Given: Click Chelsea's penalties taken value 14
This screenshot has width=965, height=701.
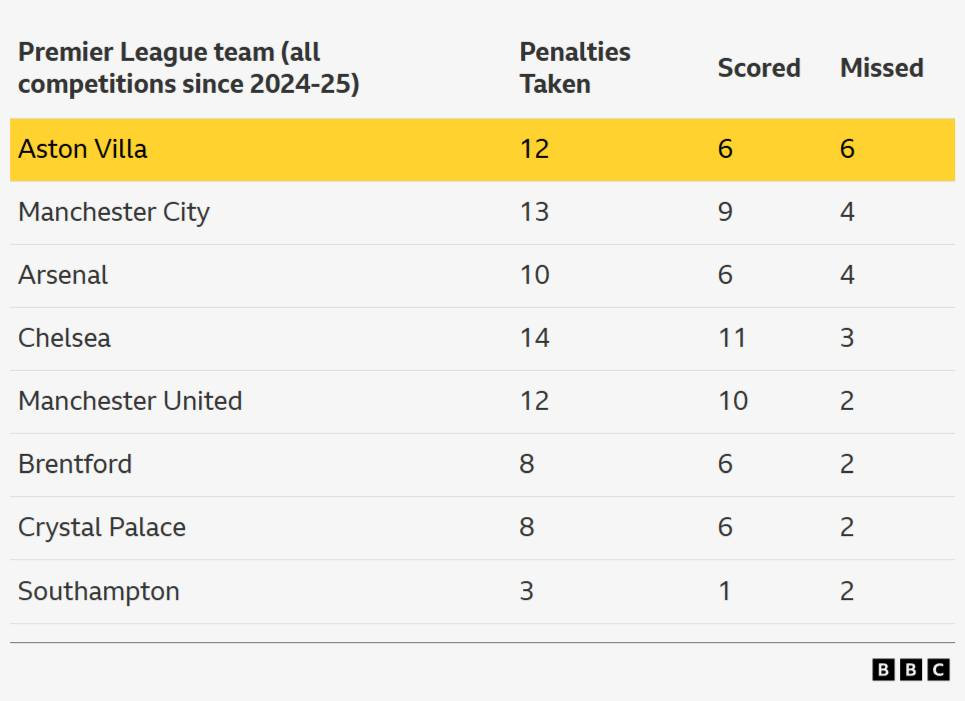Looking at the screenshot, I should 534,338.
